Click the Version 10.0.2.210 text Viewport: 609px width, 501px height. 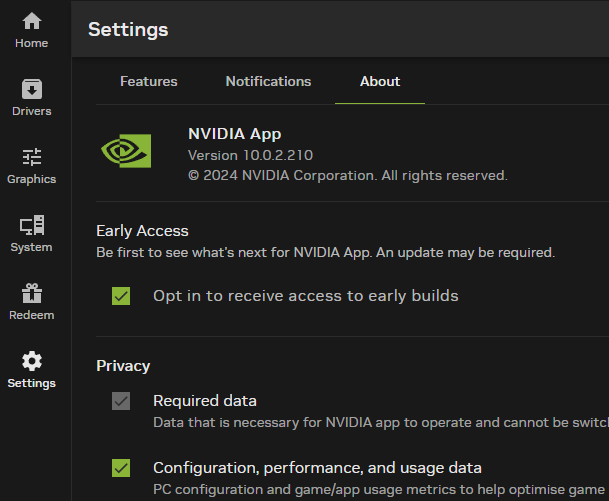tap(251, 155)
